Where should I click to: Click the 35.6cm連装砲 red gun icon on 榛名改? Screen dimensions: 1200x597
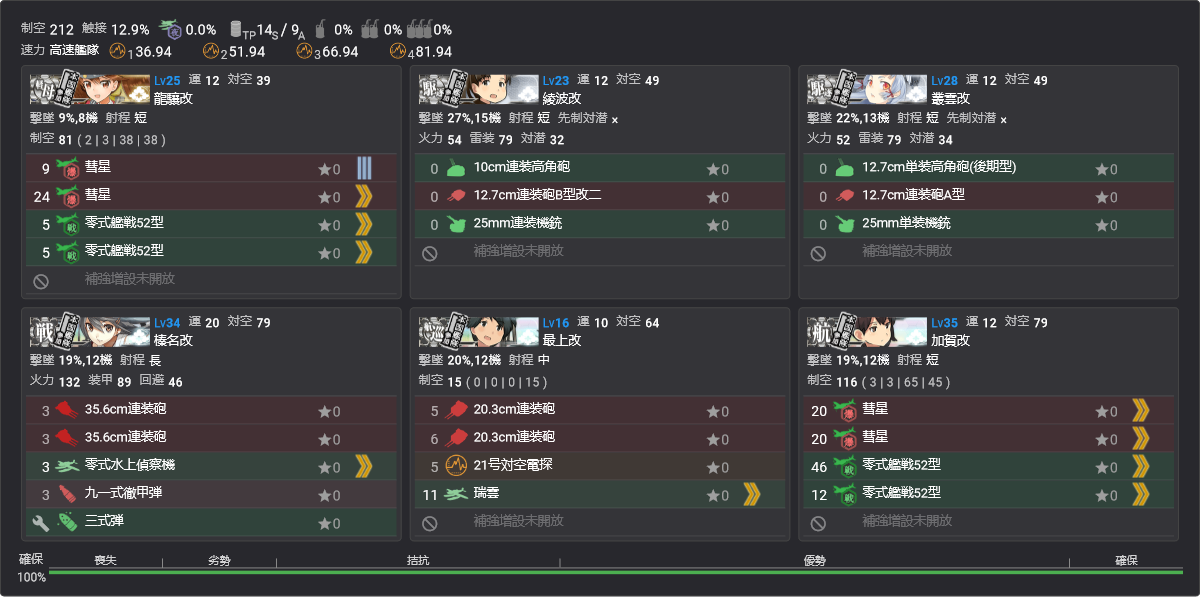click(x=68, y=411)
